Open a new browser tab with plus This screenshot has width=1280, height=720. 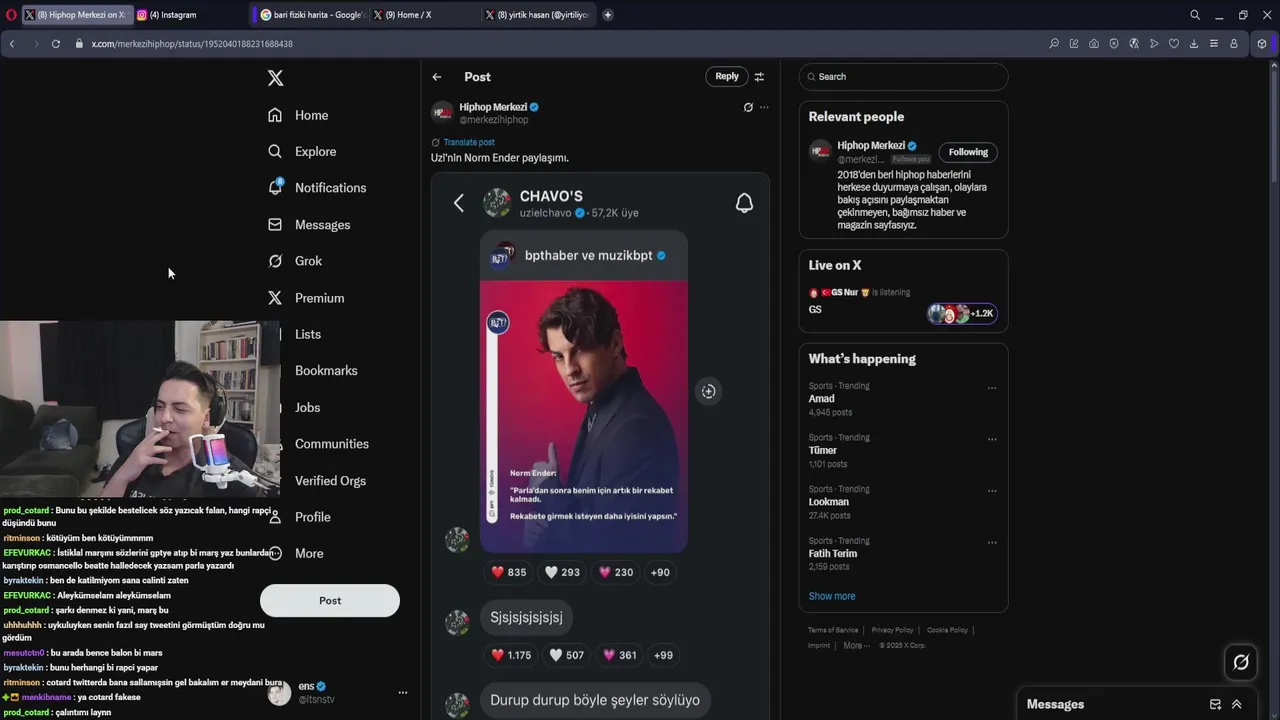click(x=608, y=15)
